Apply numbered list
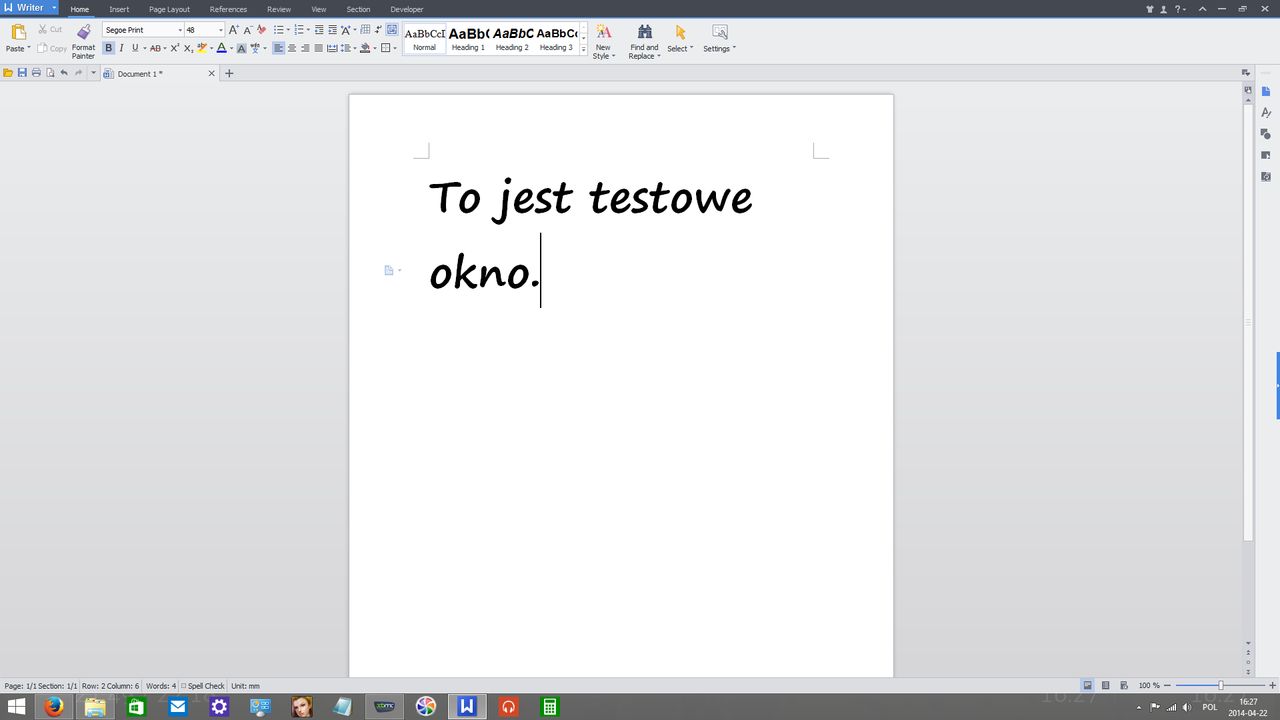1280x720 pixels. (x=298, y=30)
